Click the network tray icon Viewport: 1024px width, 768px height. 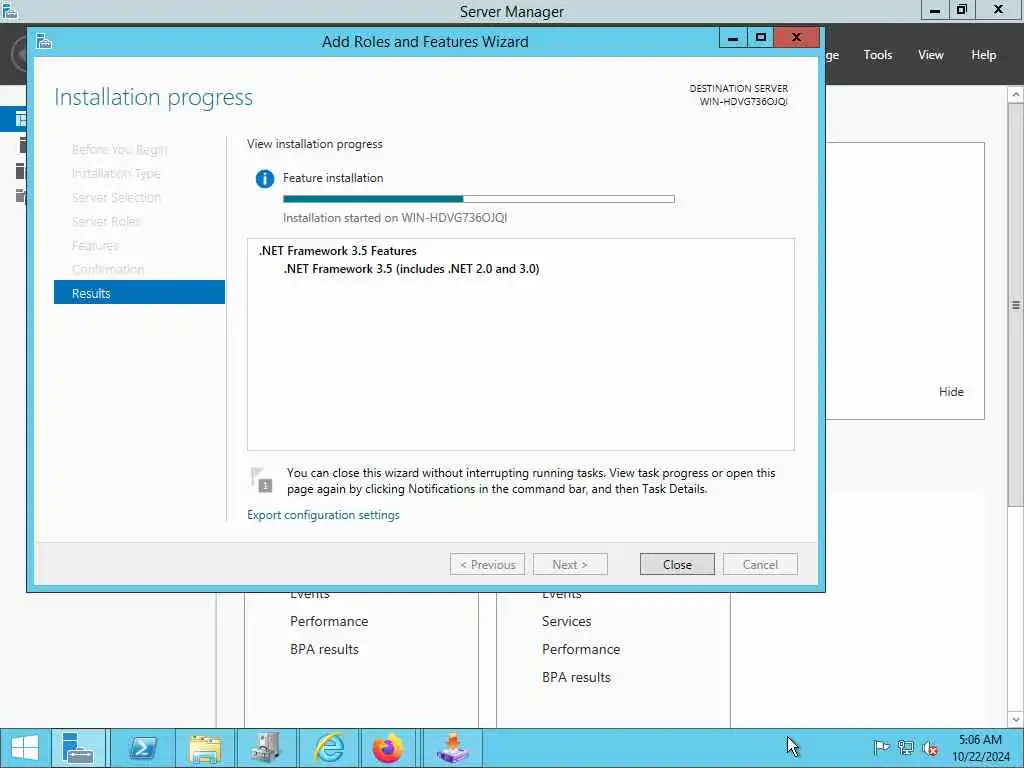(x=905, y=747)
